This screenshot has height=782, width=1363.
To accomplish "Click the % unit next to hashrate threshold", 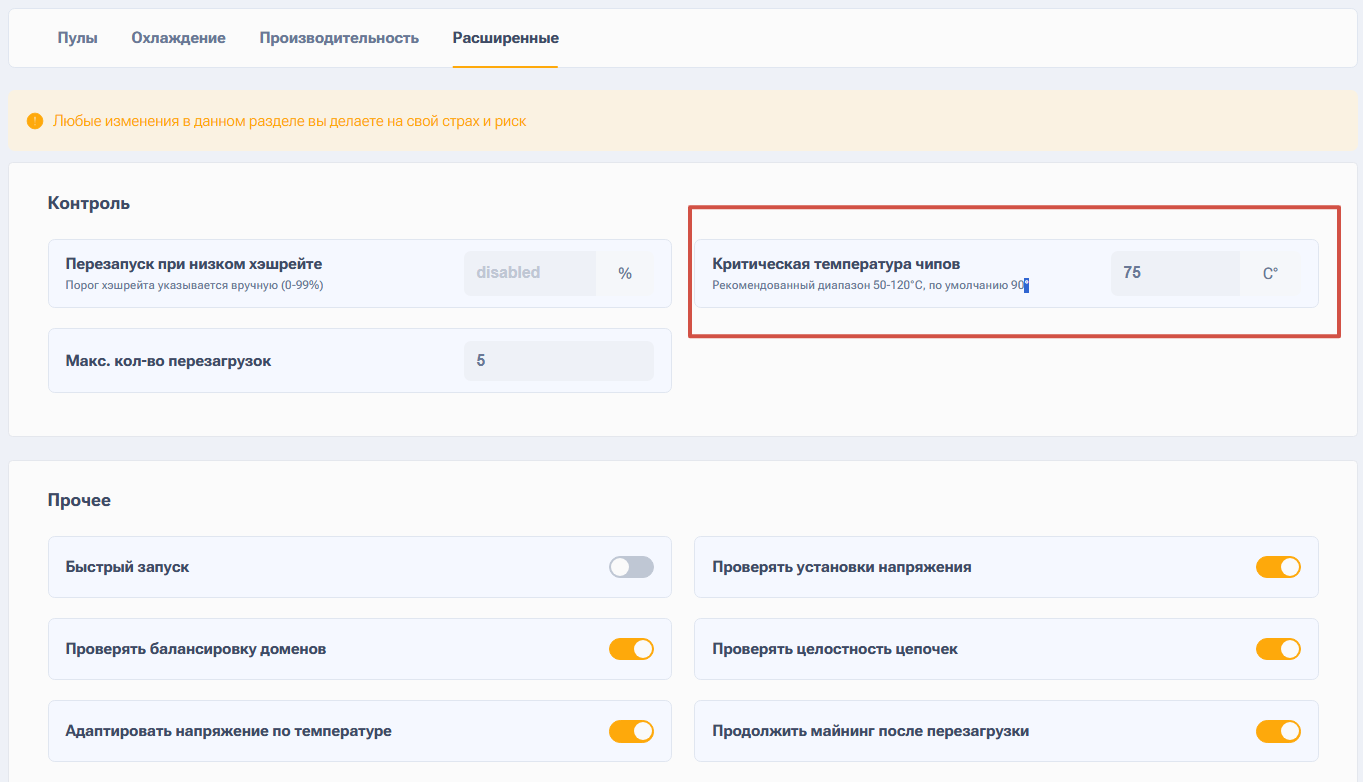I will point(625,273).
